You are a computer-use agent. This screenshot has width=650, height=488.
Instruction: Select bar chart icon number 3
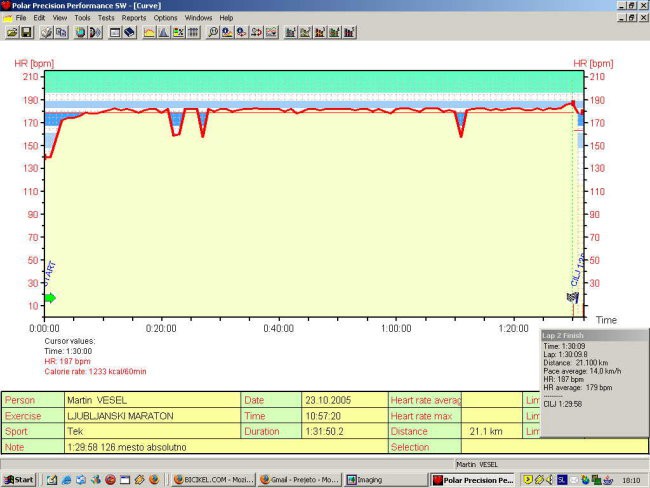(x=320, y=32)
